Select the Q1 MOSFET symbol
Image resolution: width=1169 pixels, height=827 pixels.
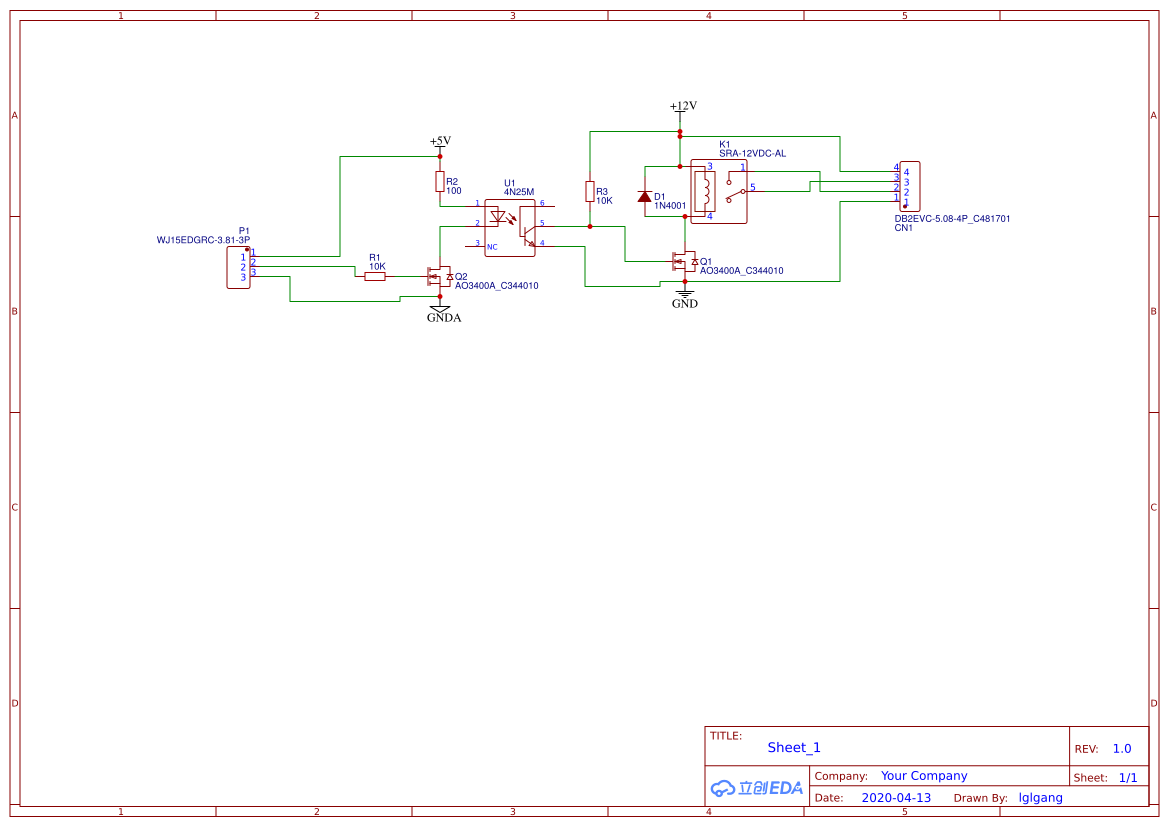coord(684,261)
